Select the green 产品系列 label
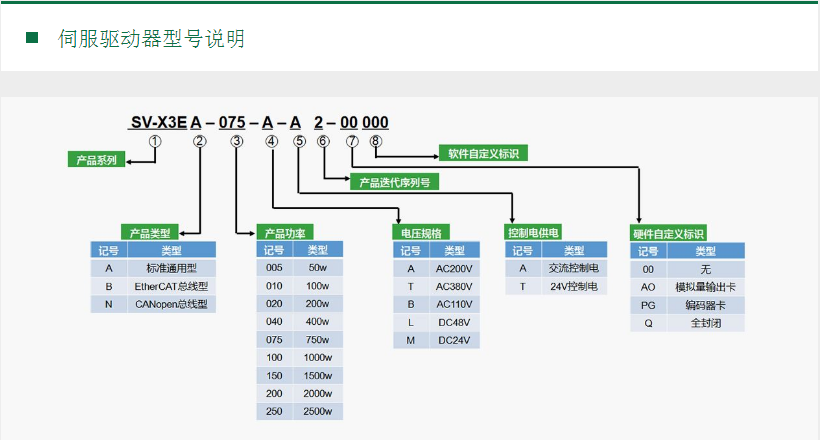The width and height of the screenshot is (820, 440). [97, 160]
